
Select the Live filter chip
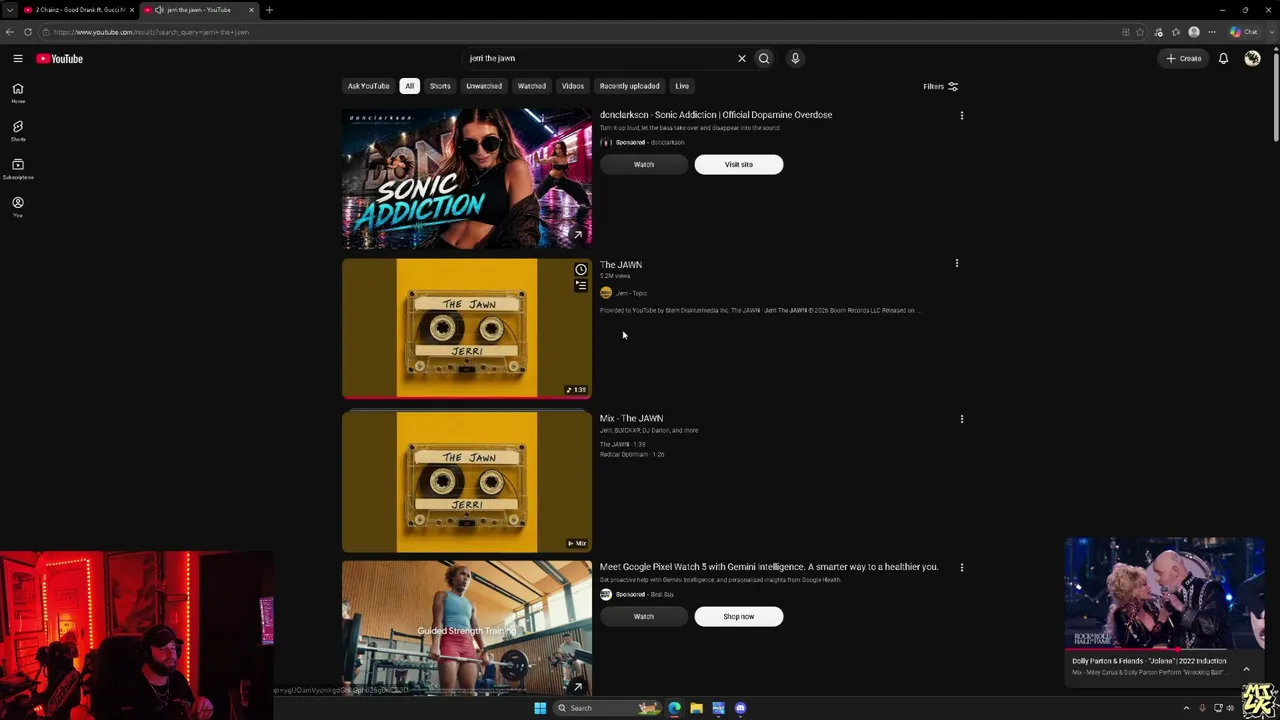pos(682,86)
